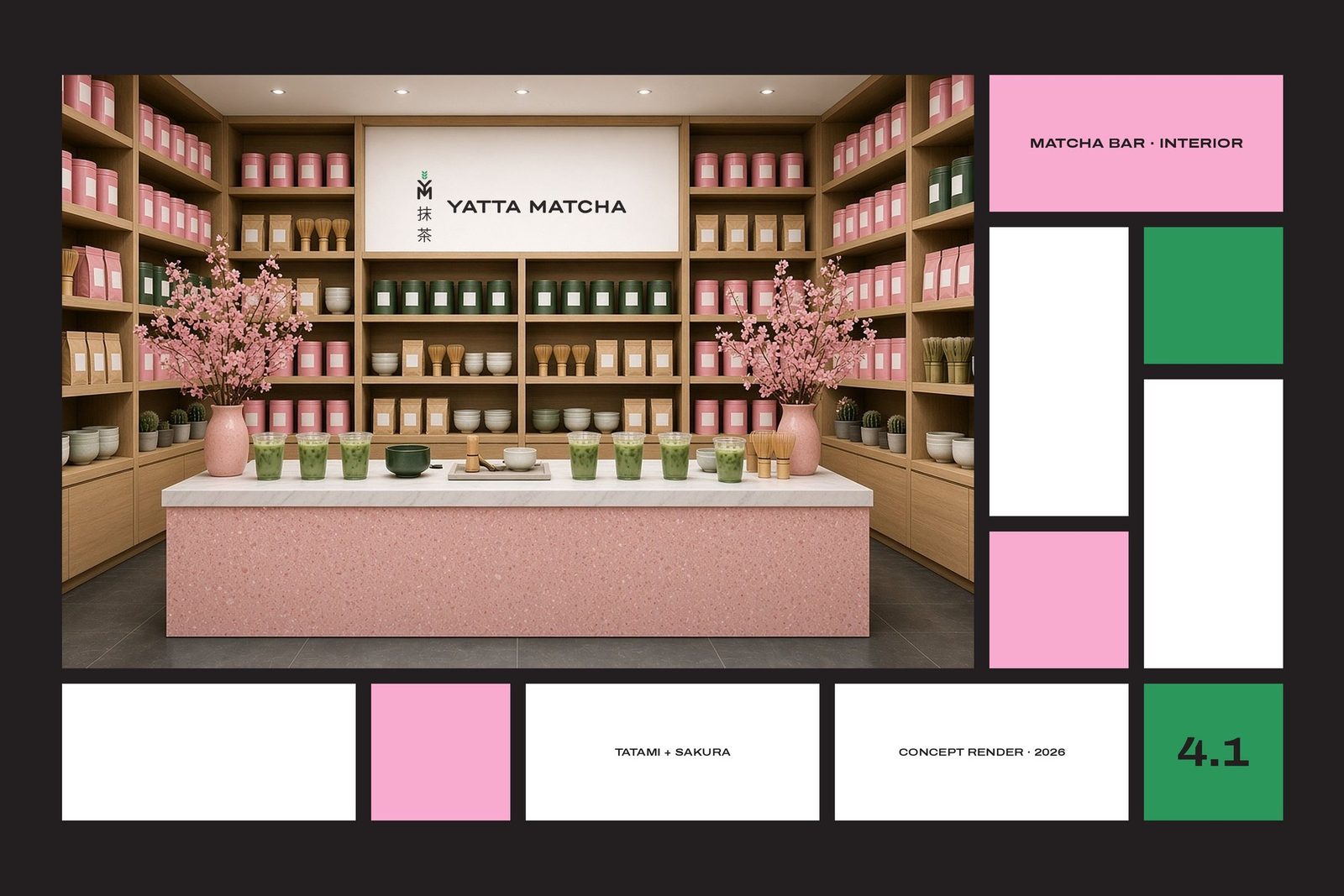
Task: Click the 'CONCEPT RENDER · 2026' caption
Action: (x=981, y=752)
